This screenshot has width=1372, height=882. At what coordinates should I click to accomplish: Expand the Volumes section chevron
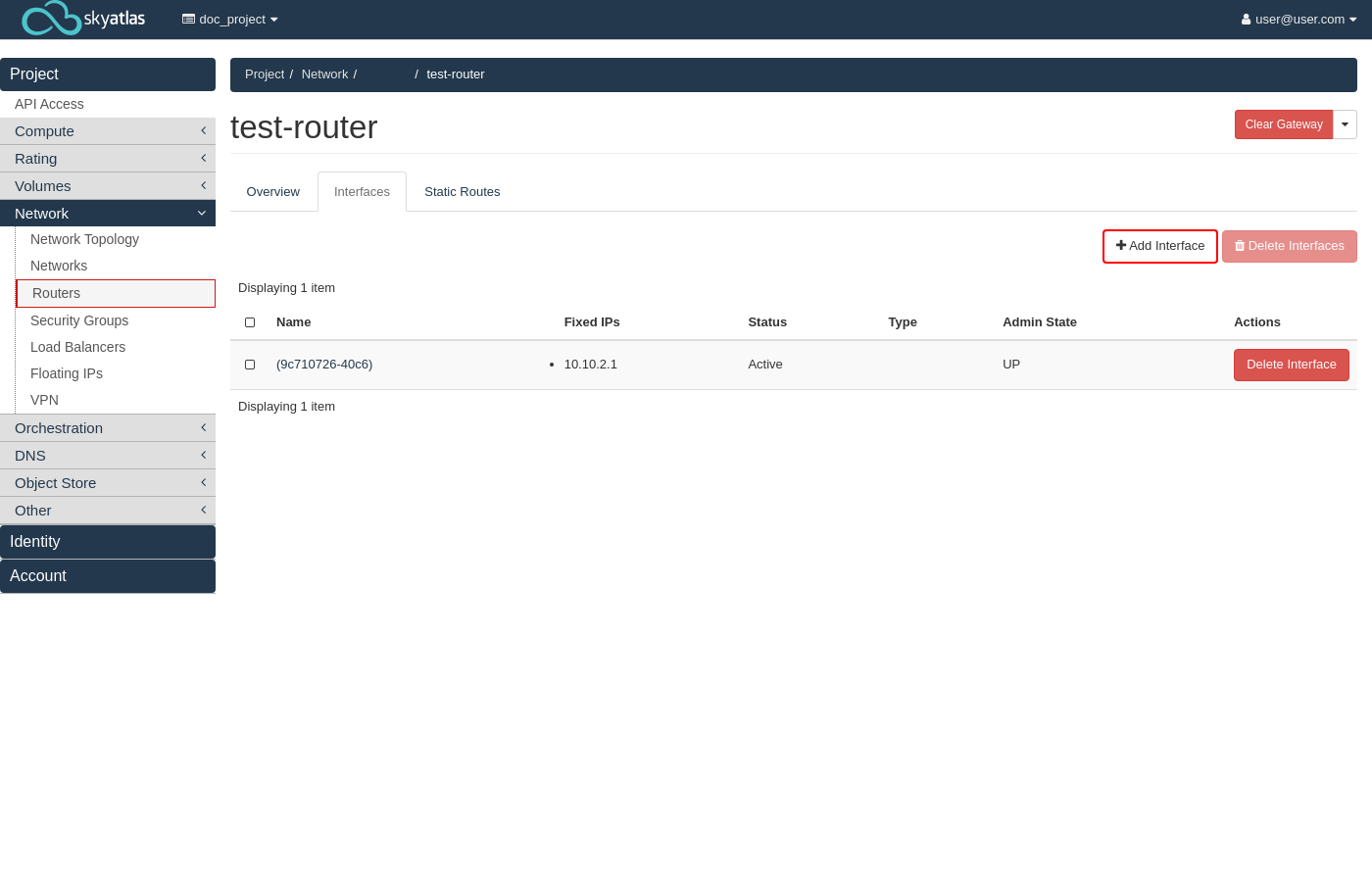203,186
